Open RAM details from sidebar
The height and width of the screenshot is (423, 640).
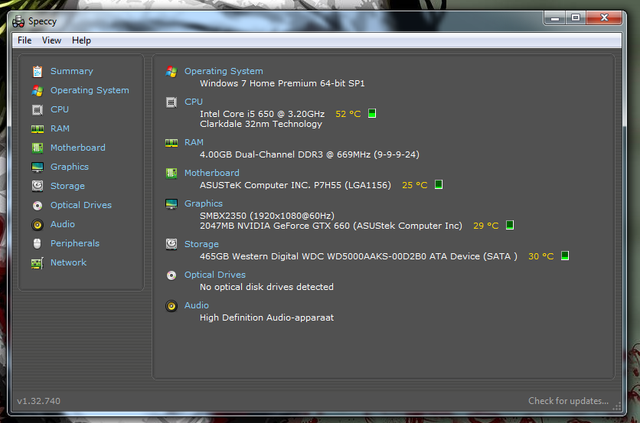60,129
